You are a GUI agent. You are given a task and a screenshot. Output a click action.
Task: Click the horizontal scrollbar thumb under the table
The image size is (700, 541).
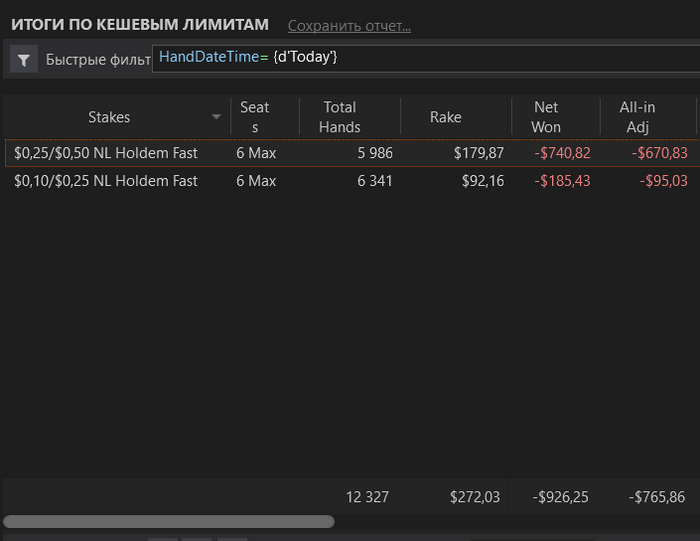[x=169, y=521]
